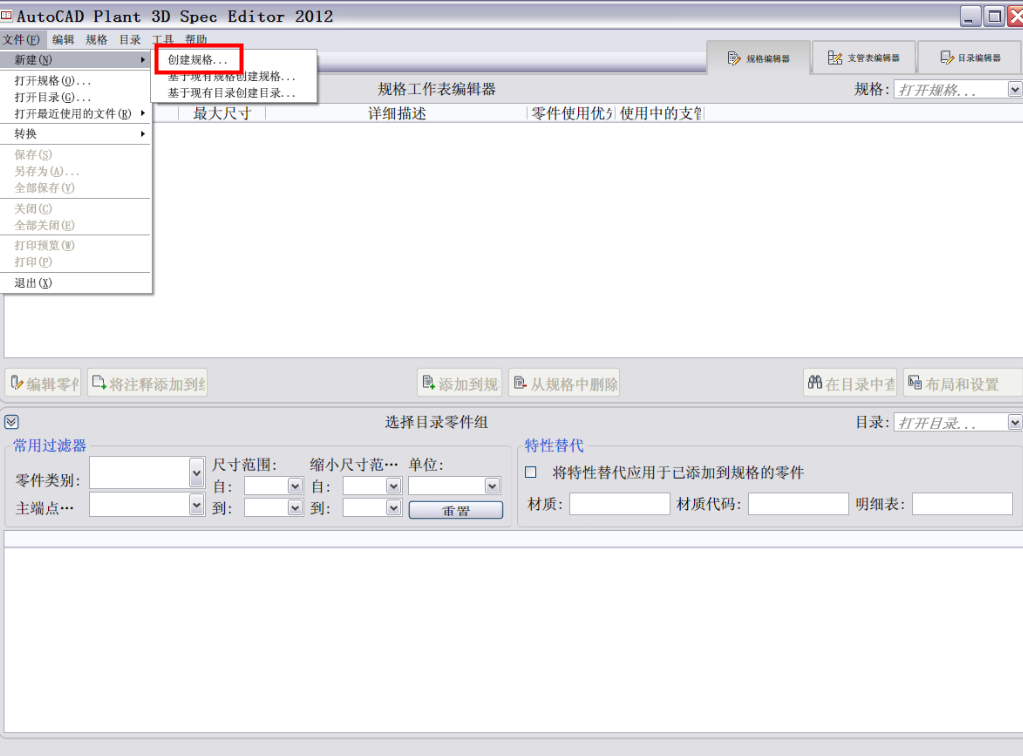Click the 重置 button
This screenshot has height=756, width=1023.
(456, 510)
